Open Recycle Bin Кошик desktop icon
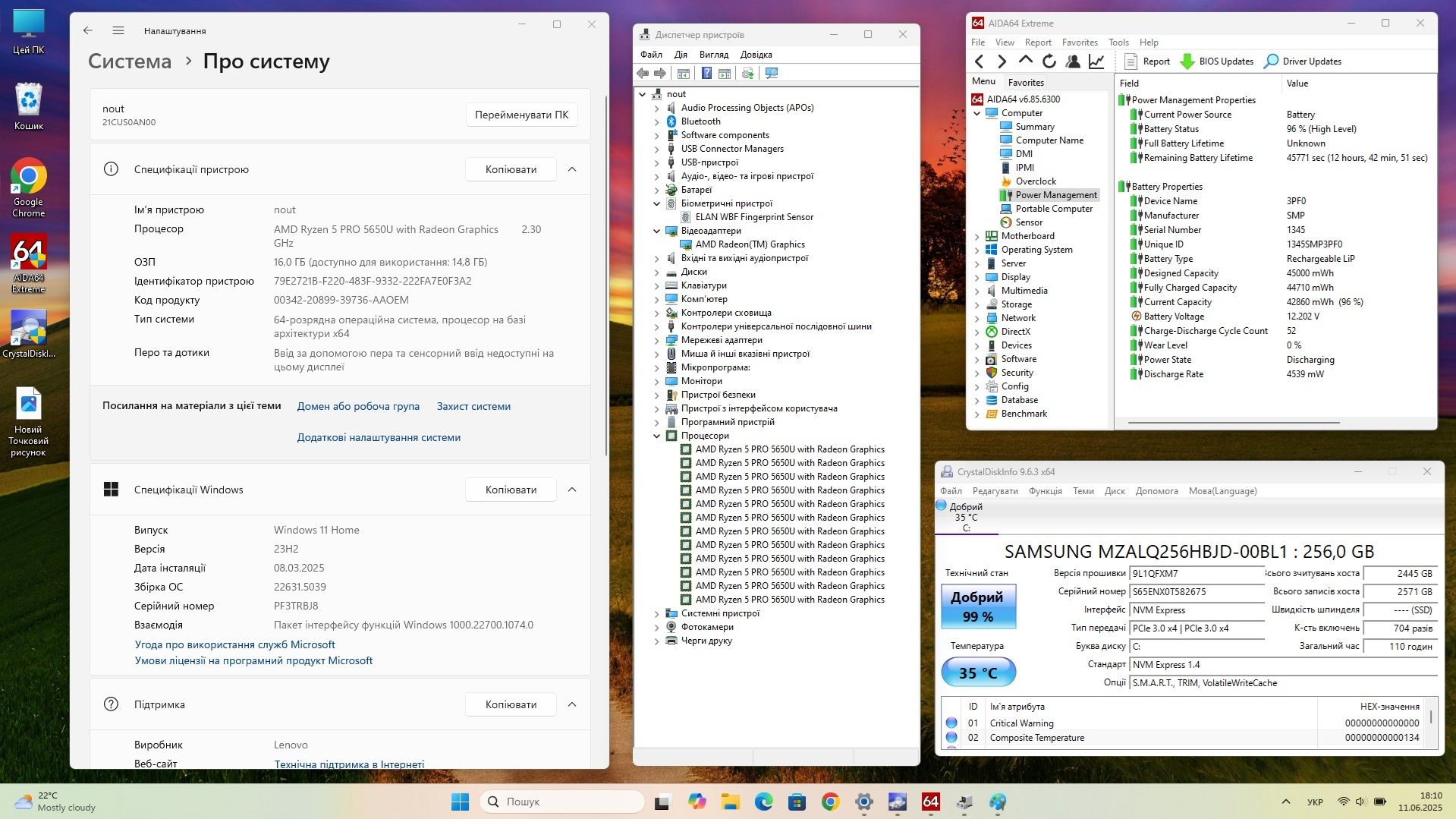Screen dimensions: 1456x819 pyautogui.click(x=28, y=106)
